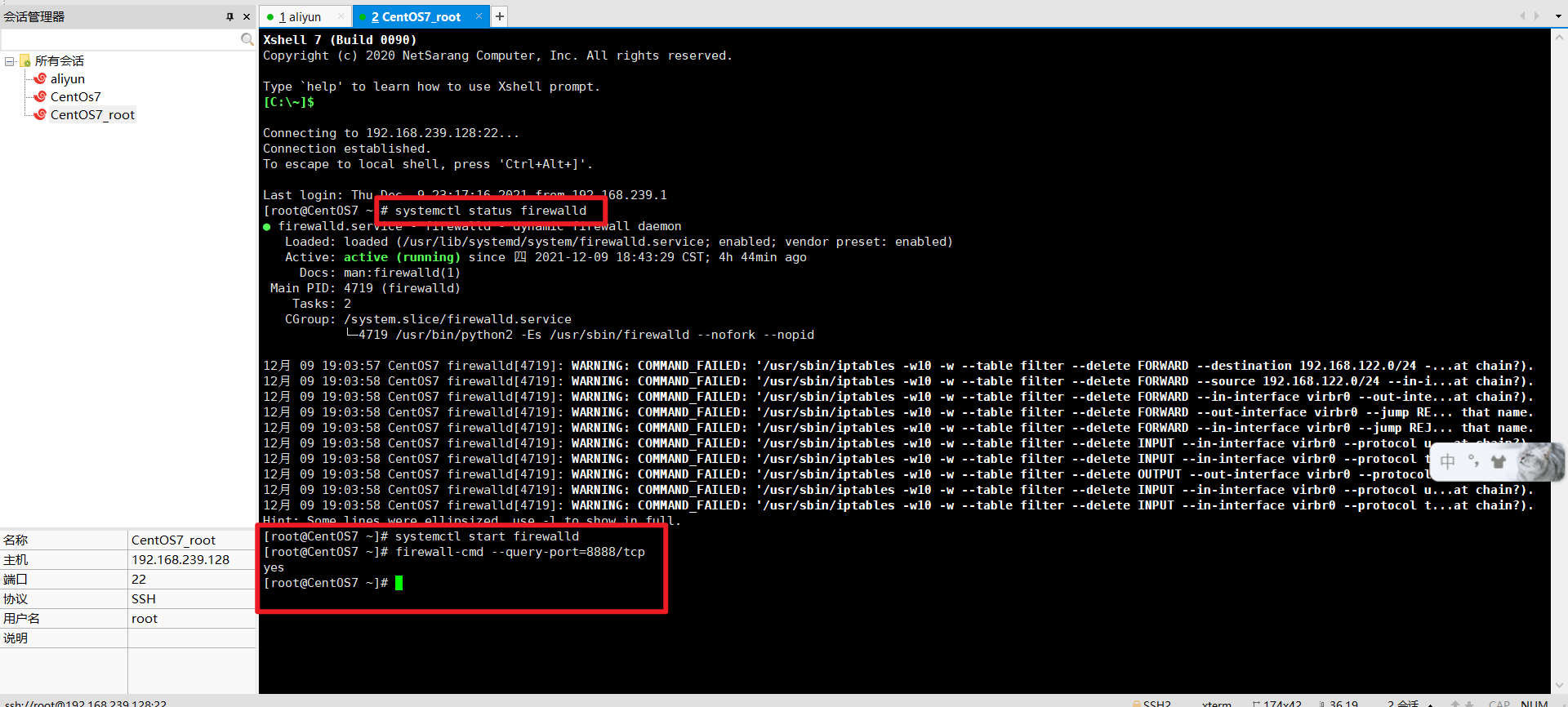1568x707 pixels.
Task: Click the 会话管理器 panel title
Action: point(34,16)
